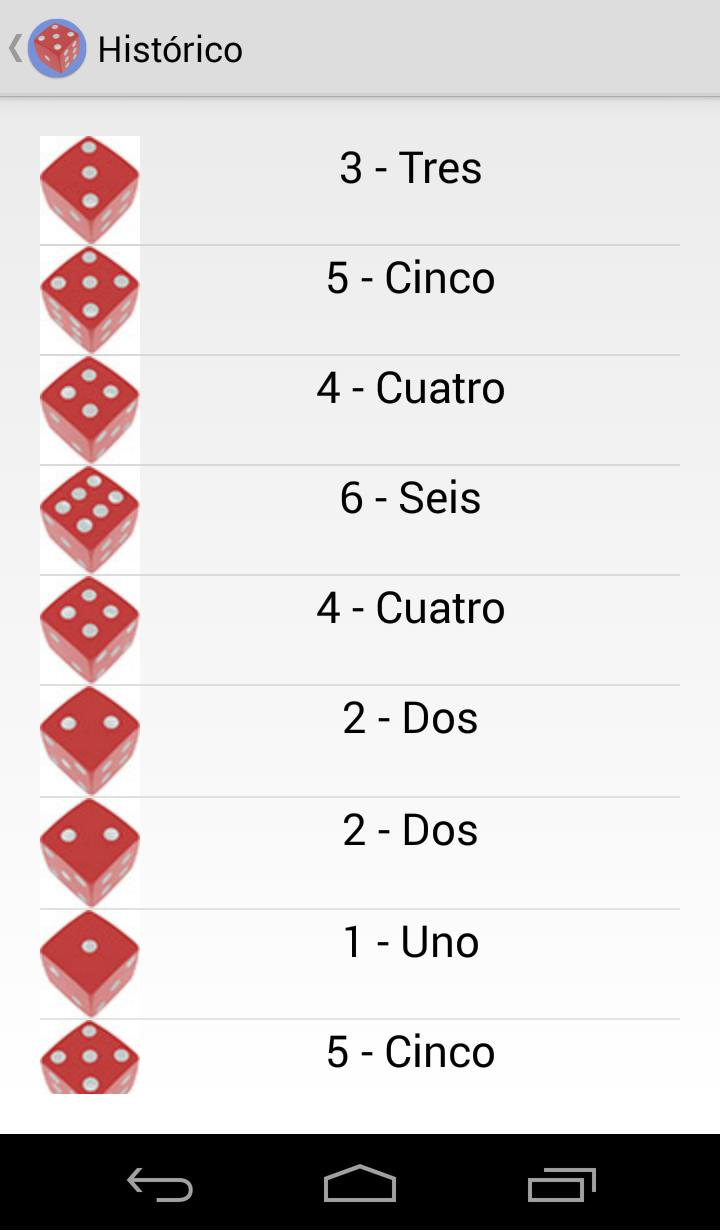This screenshot has width=721, height=1232.
Task: Tap the Android back navigation icon
Action: pyautogui.click(x=160, y=1185)
